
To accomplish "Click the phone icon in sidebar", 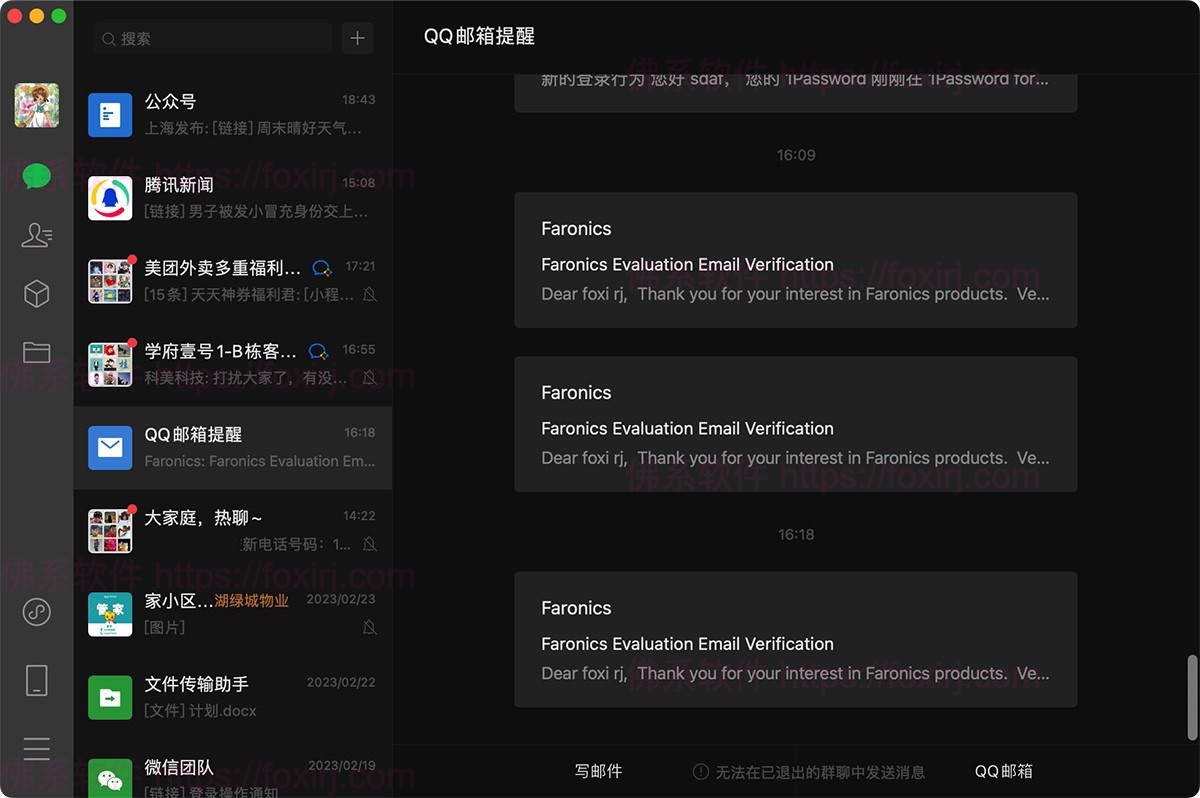I will 37,680.
